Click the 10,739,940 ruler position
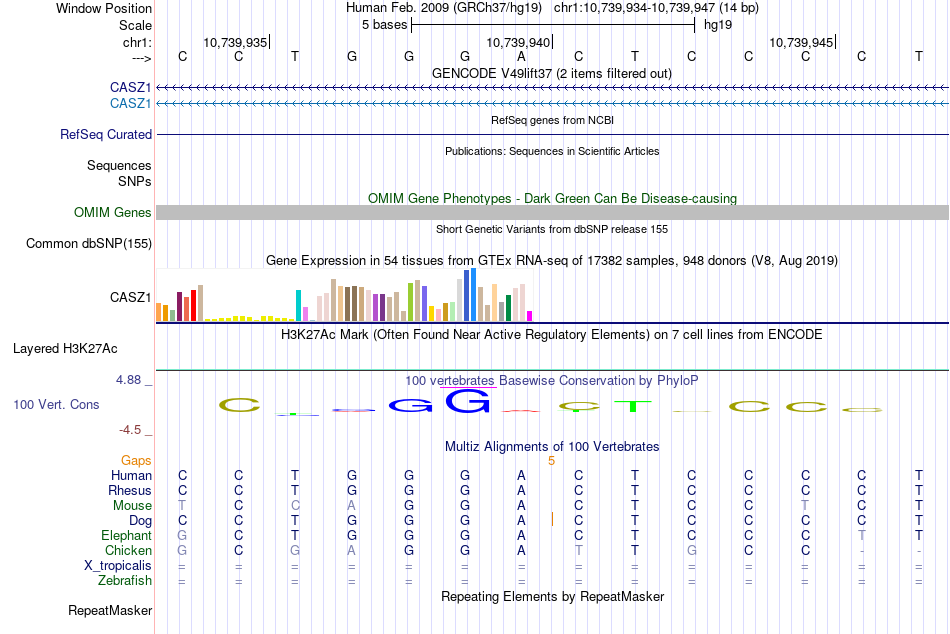This screenshot has height=634, width=950. coord(519,42)
